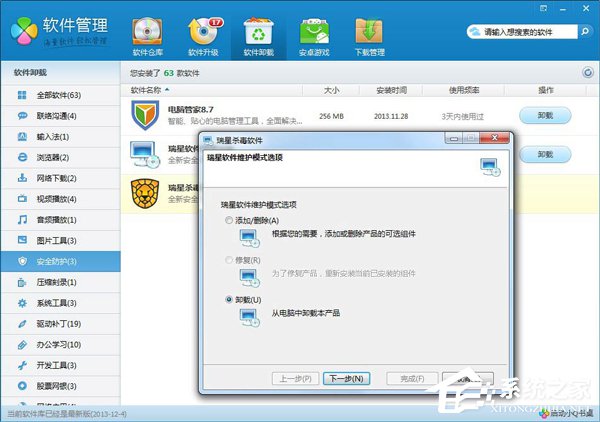Click 下一步(N) button in dialog
The width and height of the screenshot is (600, 422).
pyautogui.click(x=346, y=379)
